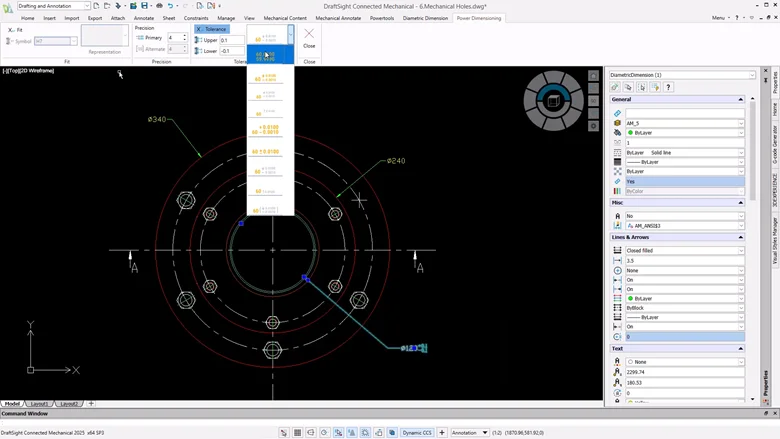Screen dimensions: 780x439
Task: Toggle the X Tolerance option in ribbon
Action: pyautogui.click(x=212, y=29)
